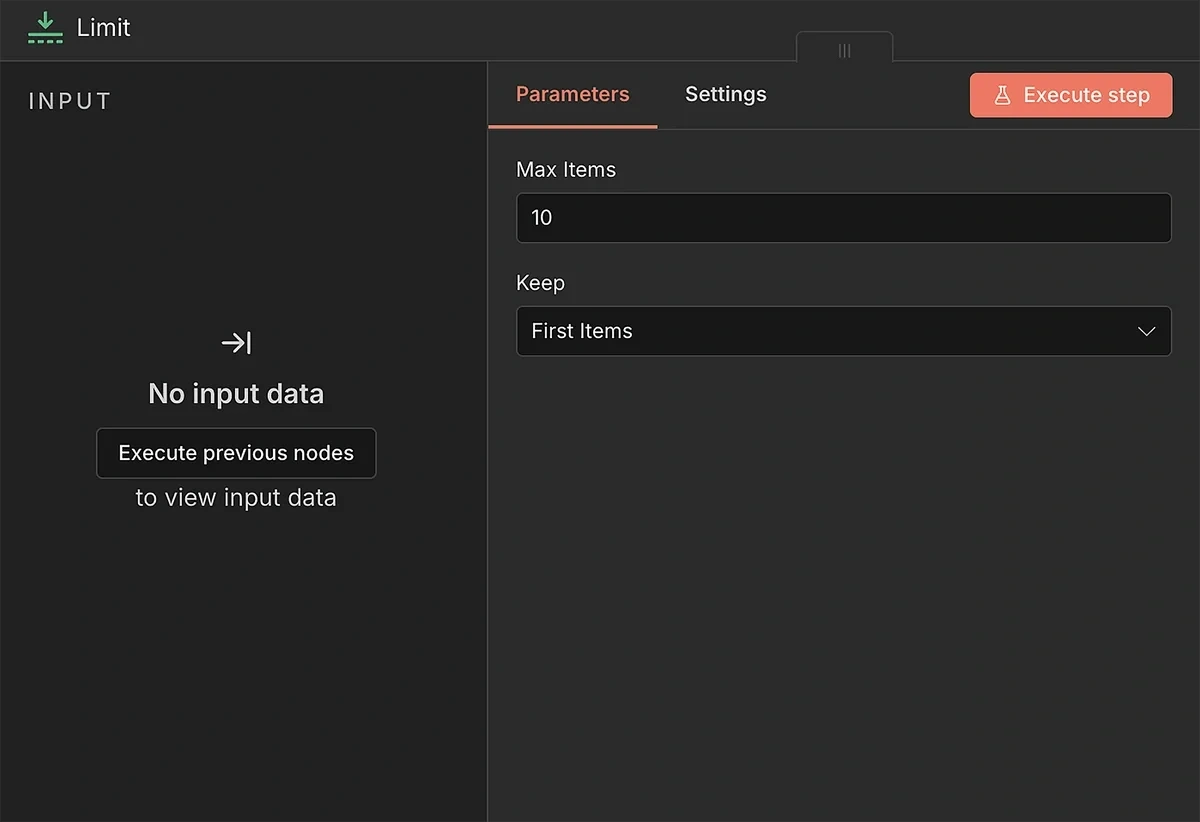Click the flask icon on Execute step
The image size is (1200, 822).
click(x=1003, y=95)
